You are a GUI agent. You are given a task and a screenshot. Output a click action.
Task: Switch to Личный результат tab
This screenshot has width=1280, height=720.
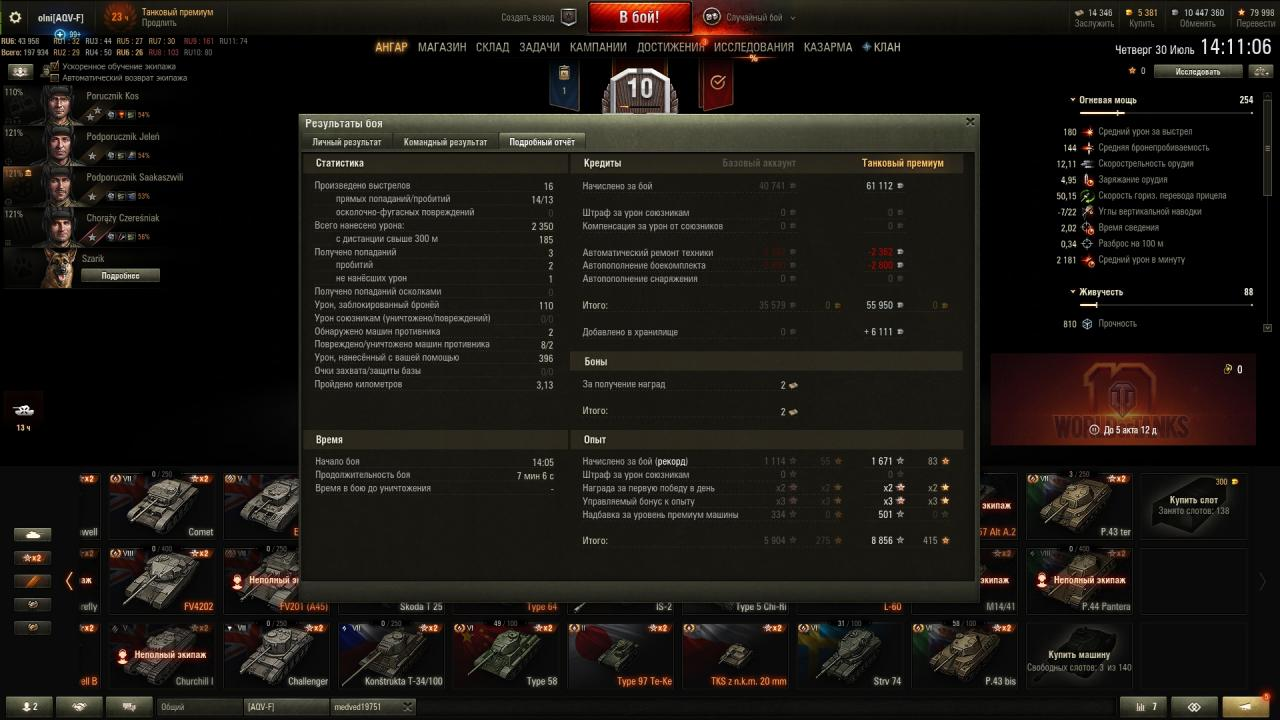(346, 142)
